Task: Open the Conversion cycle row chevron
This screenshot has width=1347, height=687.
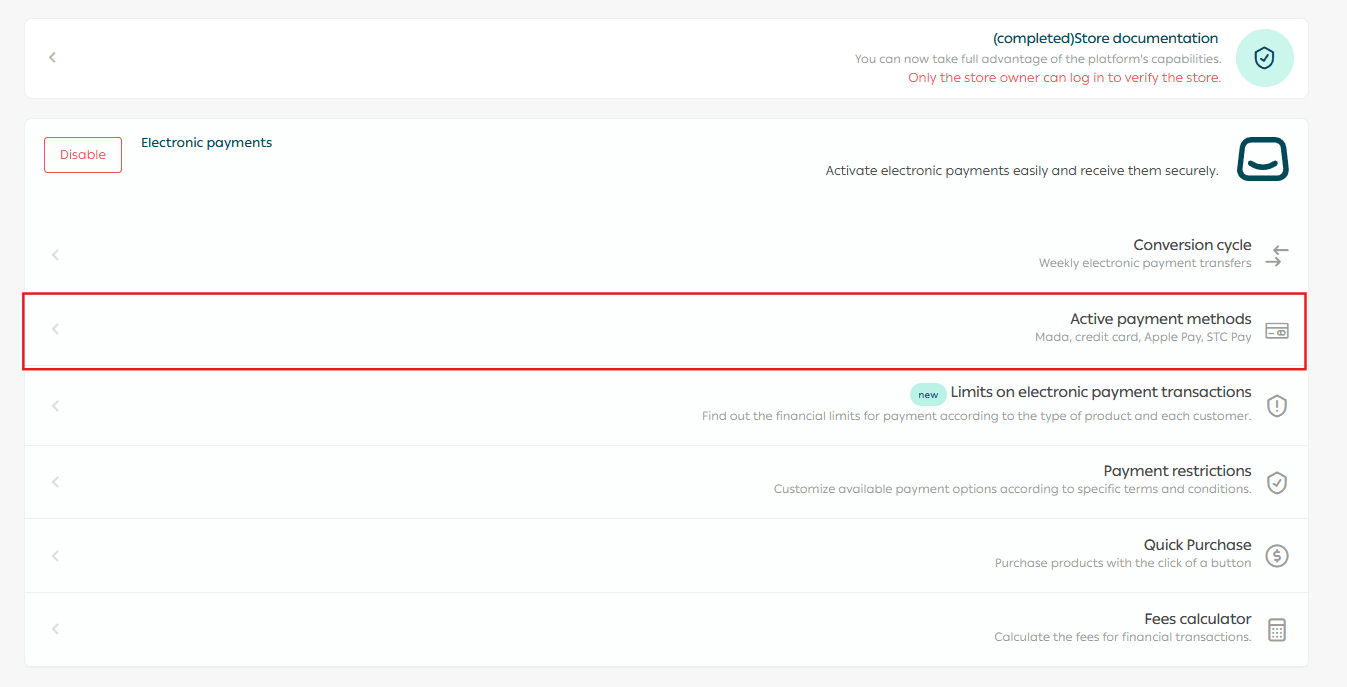Action: (x=56, y=255)
